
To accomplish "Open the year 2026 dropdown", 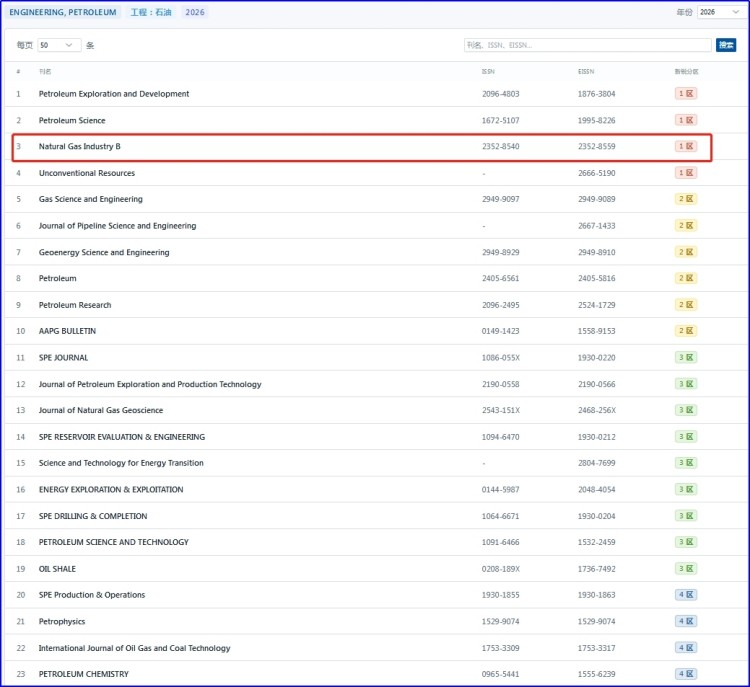I will (720, 12).
